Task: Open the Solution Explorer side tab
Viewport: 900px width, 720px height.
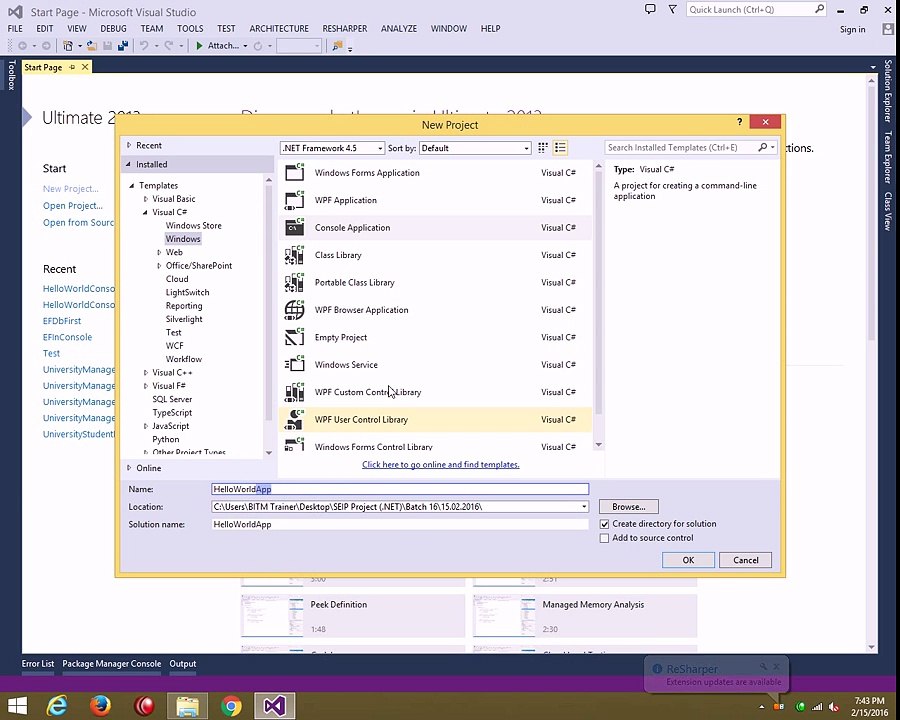Action: (x=888, y=91)
